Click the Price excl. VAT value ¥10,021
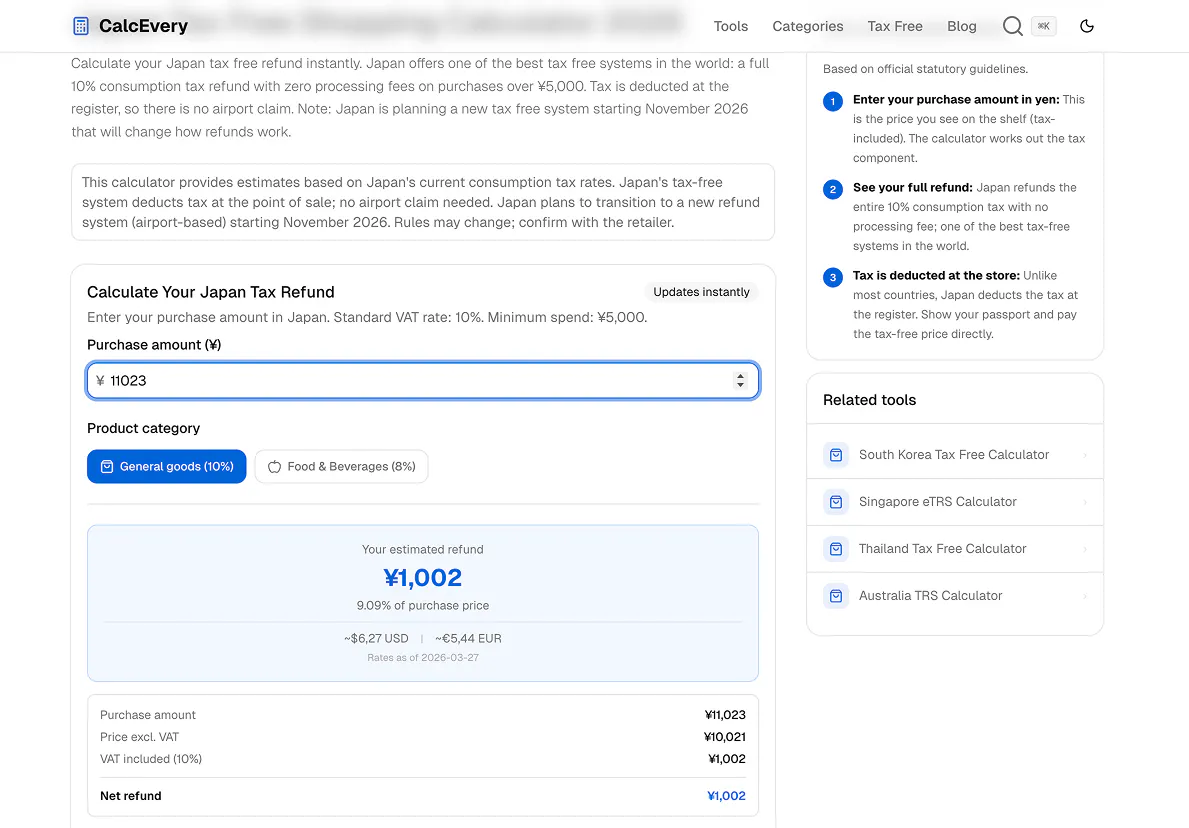This screenshot has height=828, width=1189. (724, 737)
